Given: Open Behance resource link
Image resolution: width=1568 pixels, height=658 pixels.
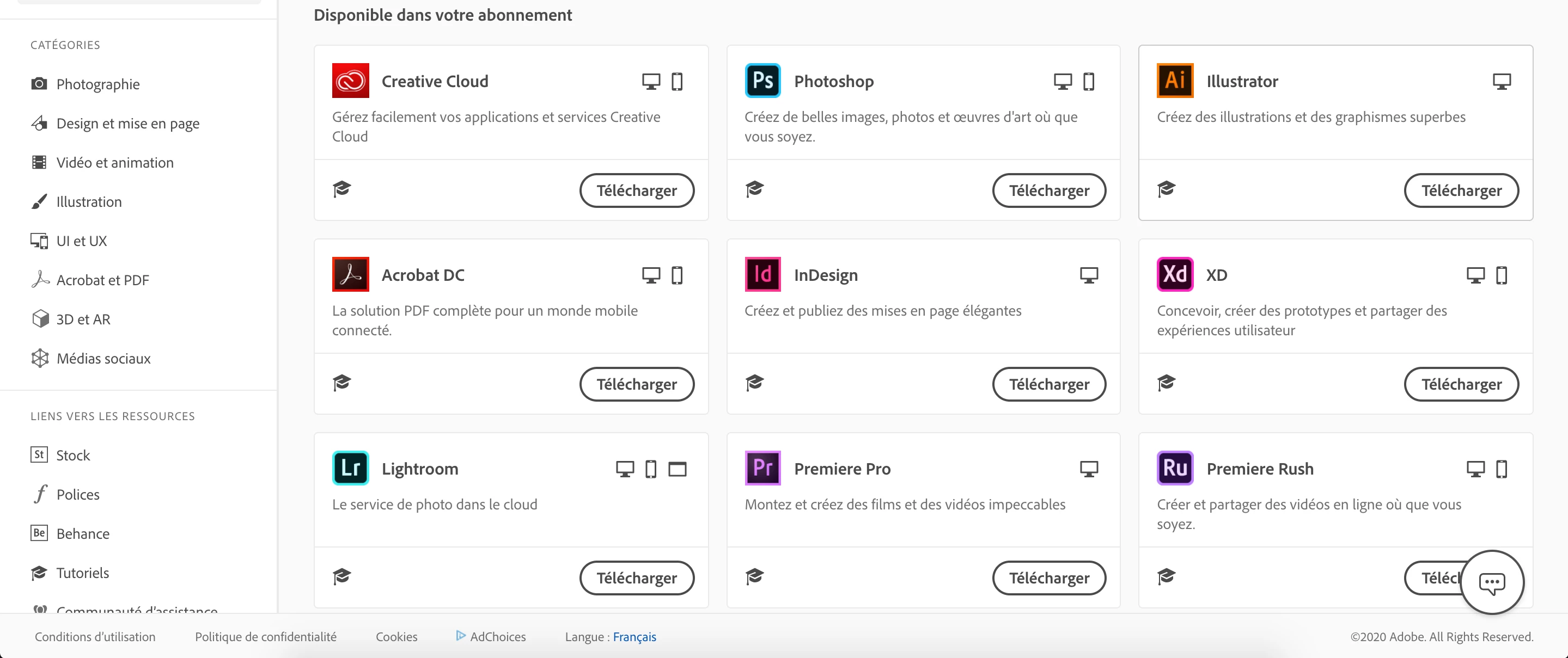Looking at the screenshot, I should (82, 533).
